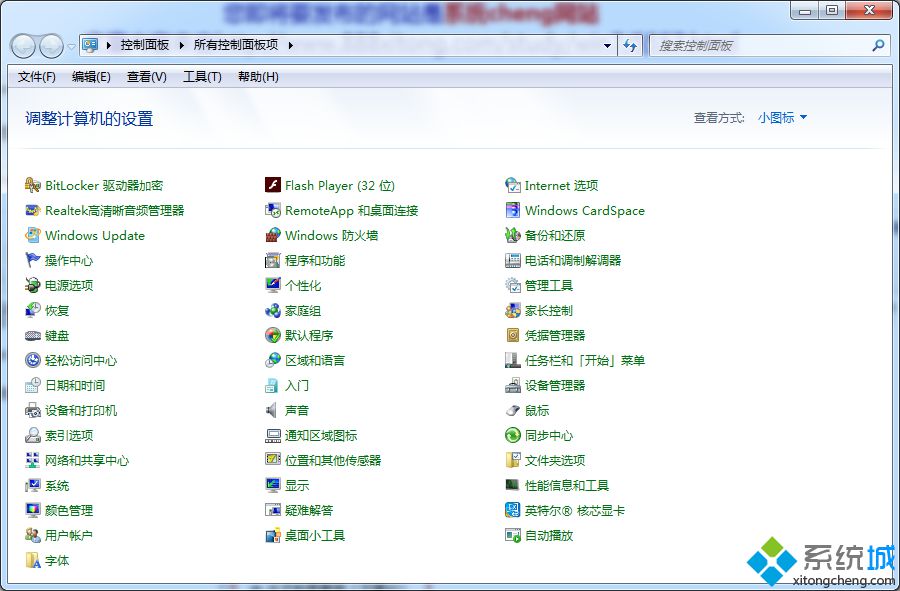Open the 管理工具 link
The image size is (900, 591).
[549, 285]
